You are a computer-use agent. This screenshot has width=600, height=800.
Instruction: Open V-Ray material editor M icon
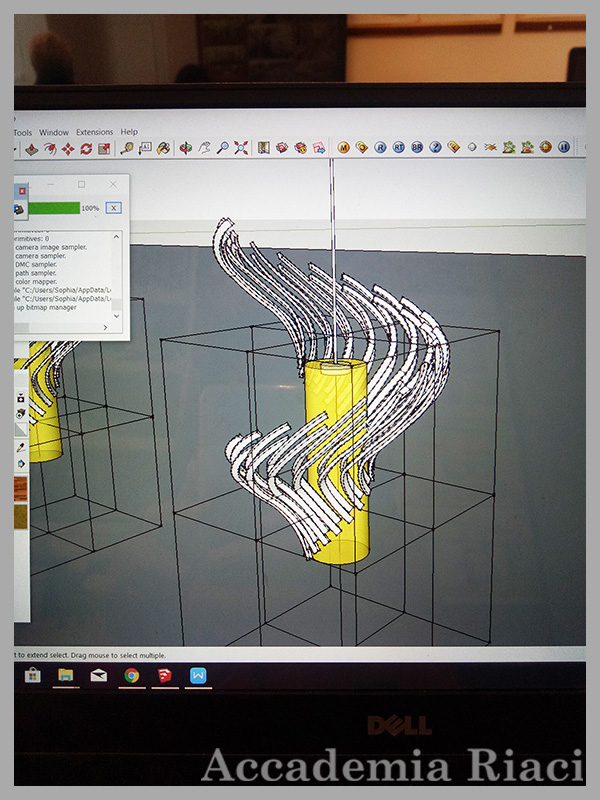(x=343, y=148)
